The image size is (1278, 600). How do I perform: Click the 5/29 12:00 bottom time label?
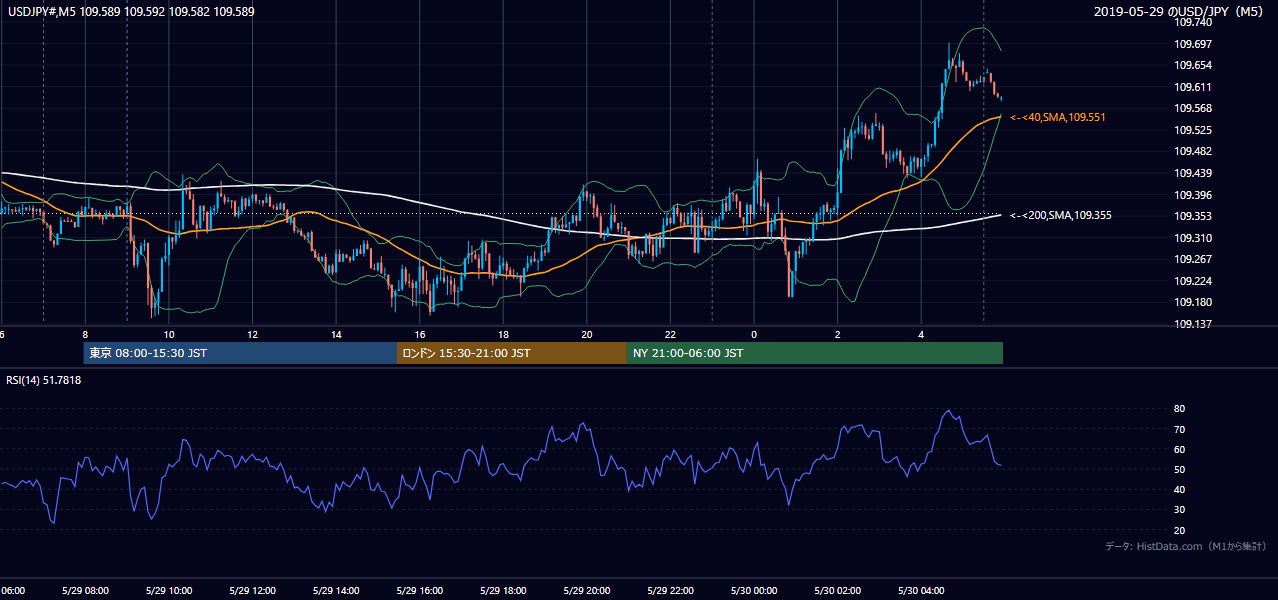pyautogui.click(x=252, y=591)
